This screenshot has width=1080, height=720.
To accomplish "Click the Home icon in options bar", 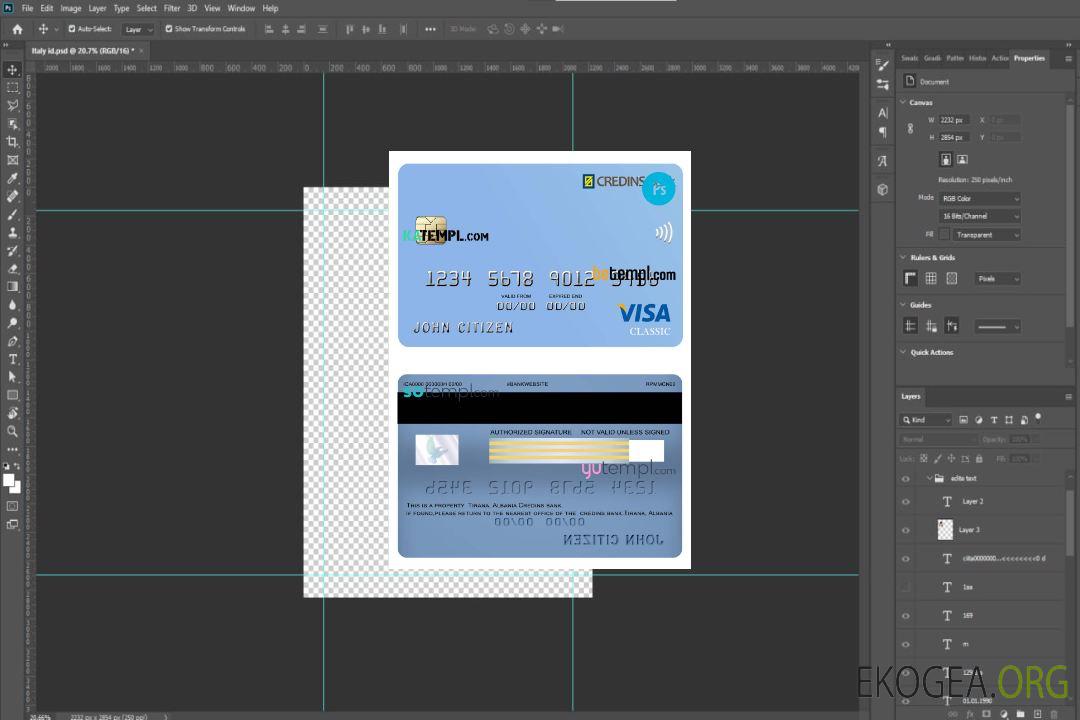I will pos(17,29).
